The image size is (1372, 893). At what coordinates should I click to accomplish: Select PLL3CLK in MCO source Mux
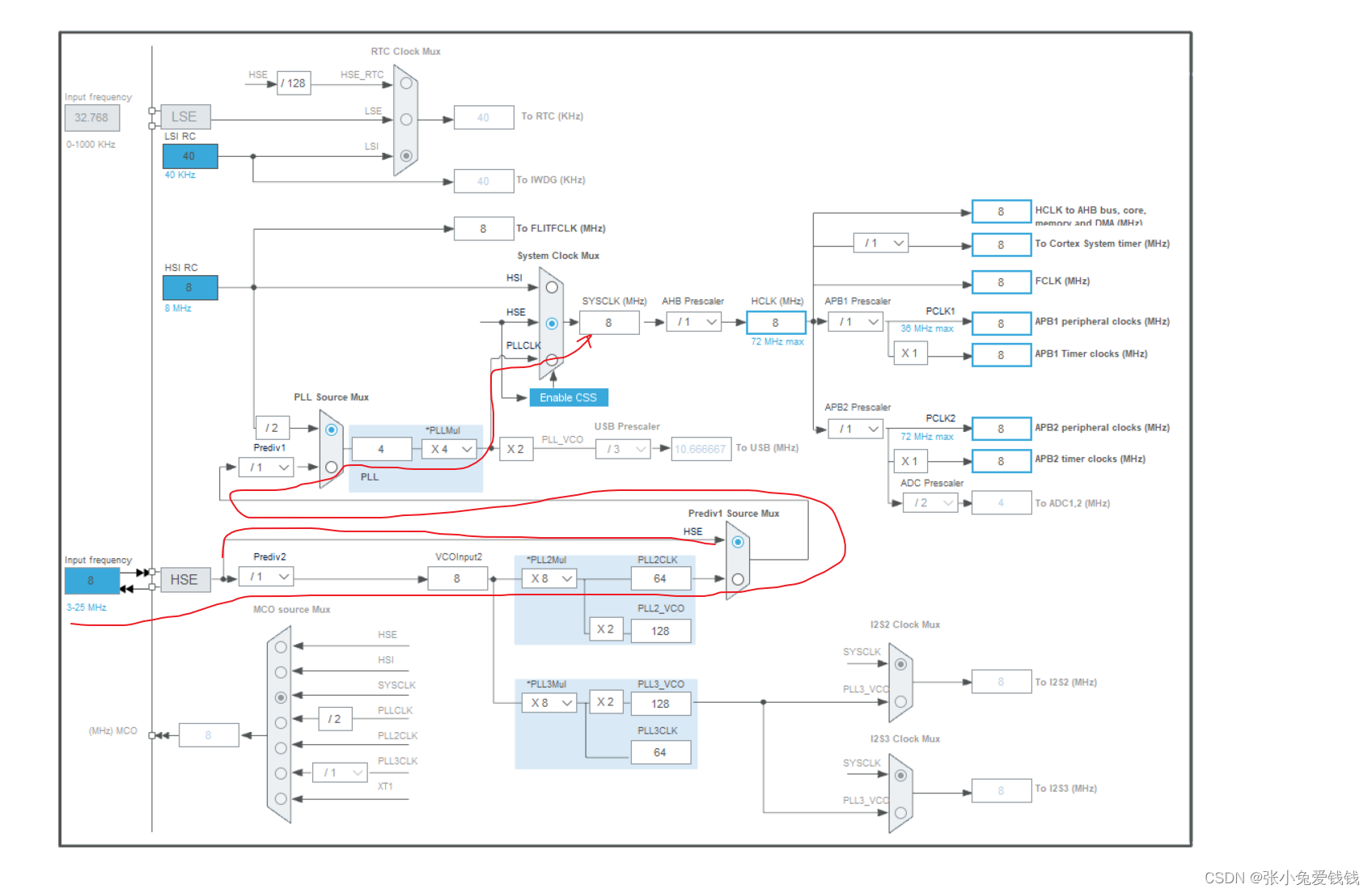pos(281,773)
